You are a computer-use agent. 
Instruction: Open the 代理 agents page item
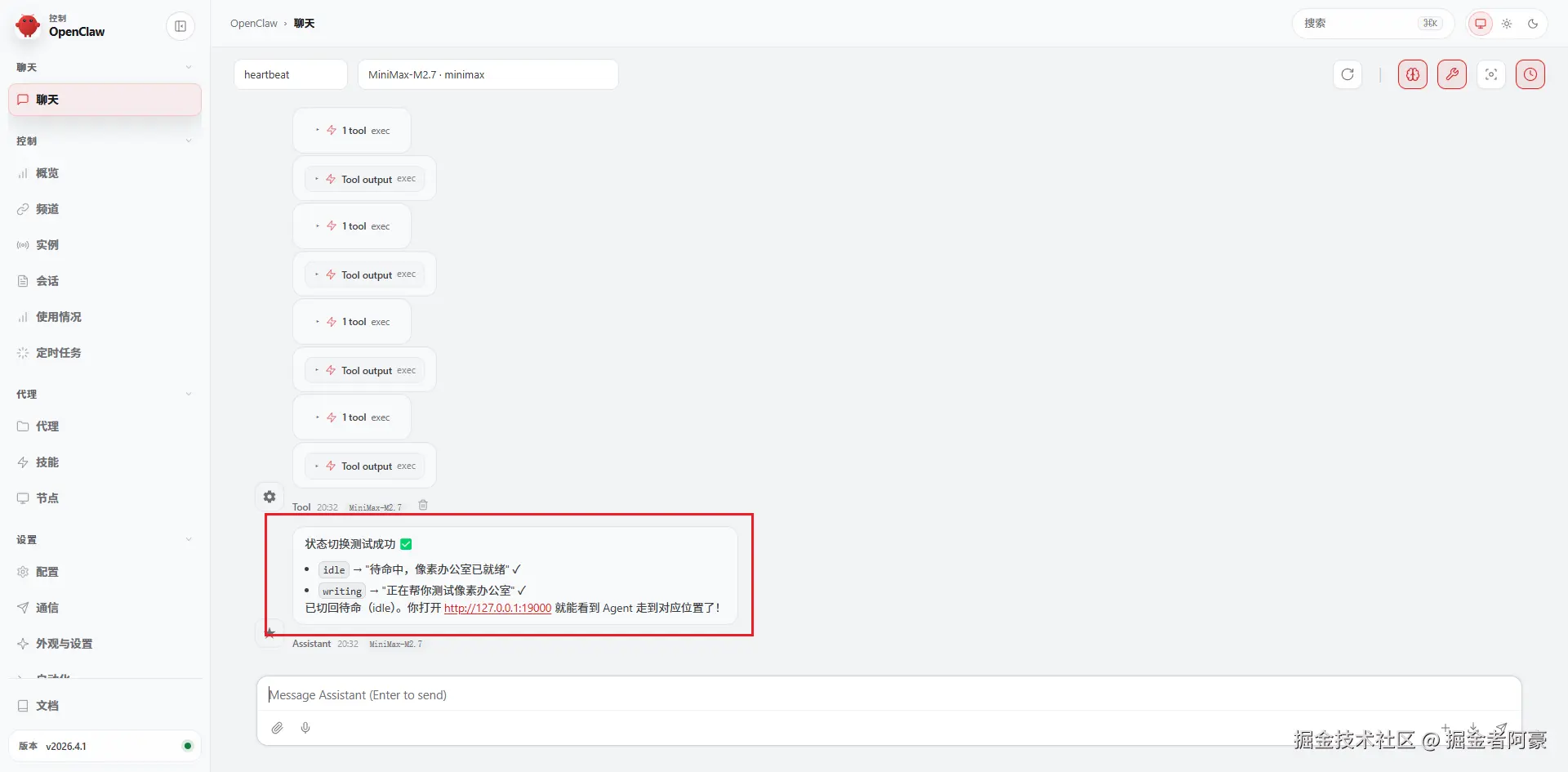click(x=105, y=426)
